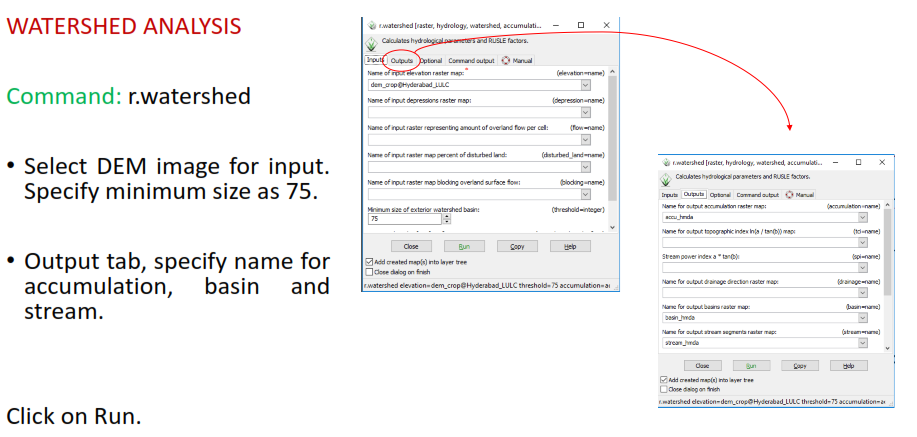Click the title bar icon of the left r.watershed window
917x437 pixels.
pos(370,24)
